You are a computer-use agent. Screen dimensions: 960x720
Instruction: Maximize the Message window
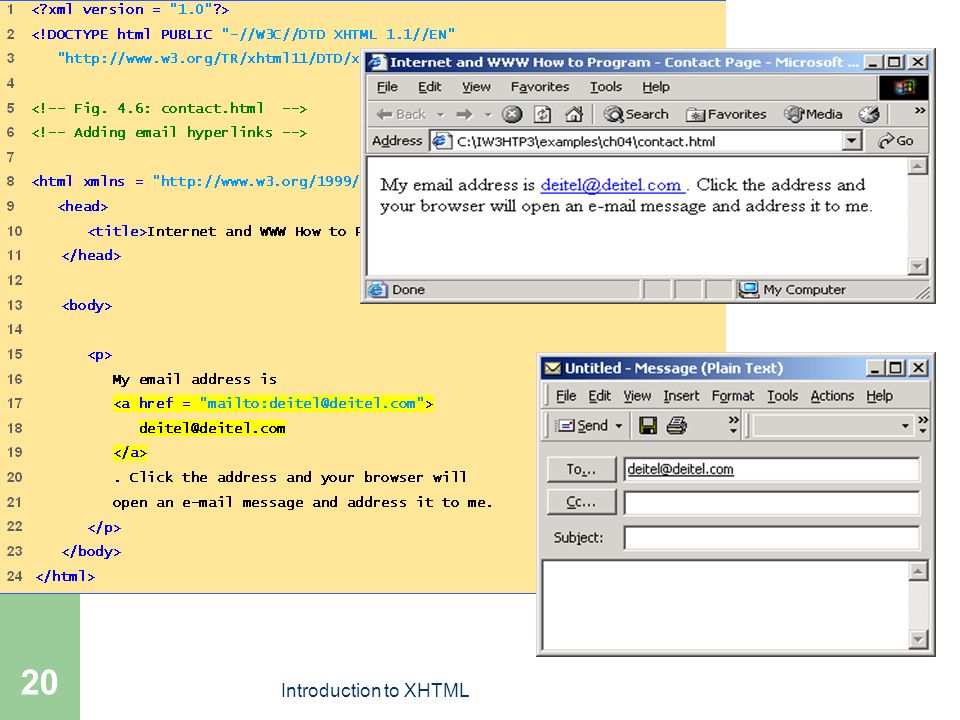(x=895, y=368)
